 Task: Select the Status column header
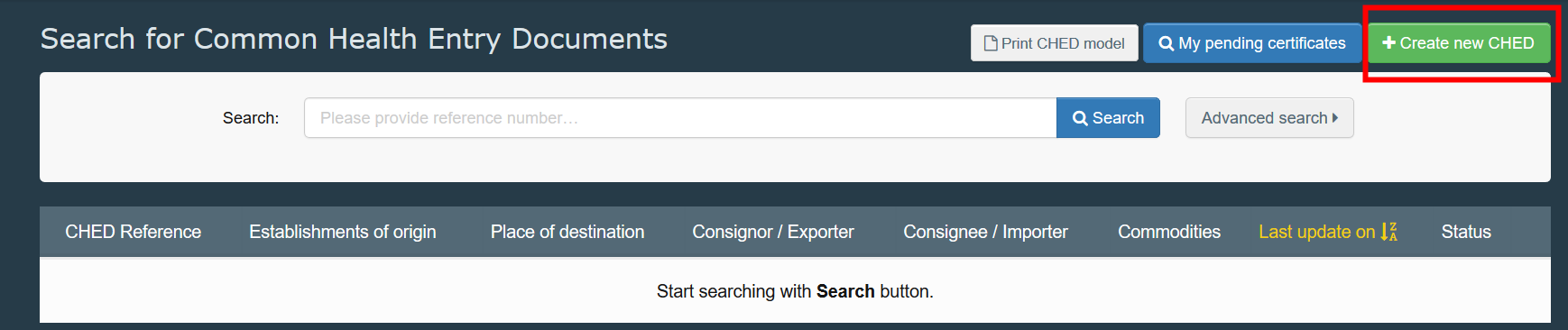pyautogui.click(x=1466, y=232)
